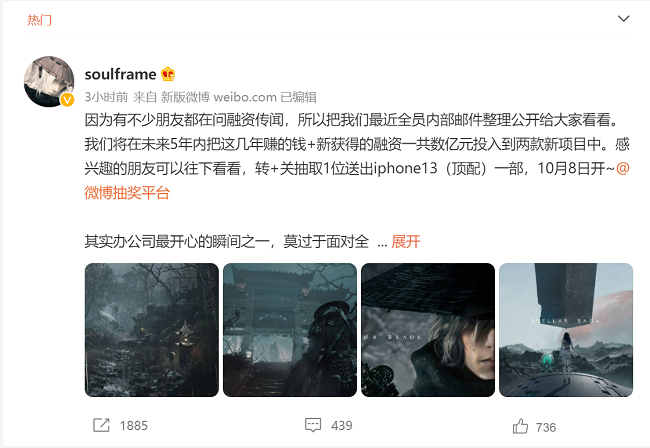The image size is (650, 448).
Task: Click the 3小时前 post timestamp
Action: point(107,97)
